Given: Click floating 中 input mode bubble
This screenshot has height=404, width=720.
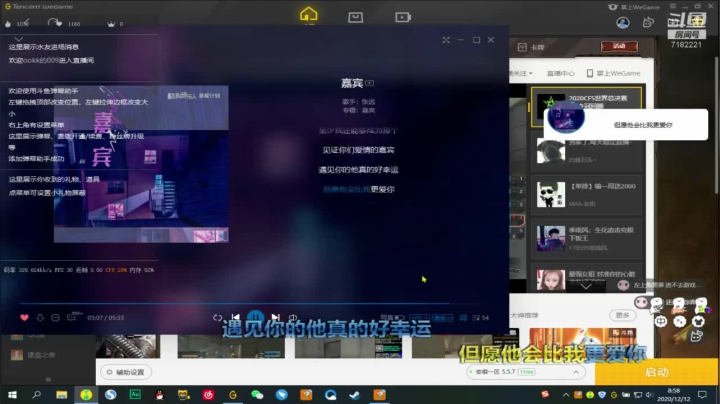Looking at the screenshot, I should point(661,321).
